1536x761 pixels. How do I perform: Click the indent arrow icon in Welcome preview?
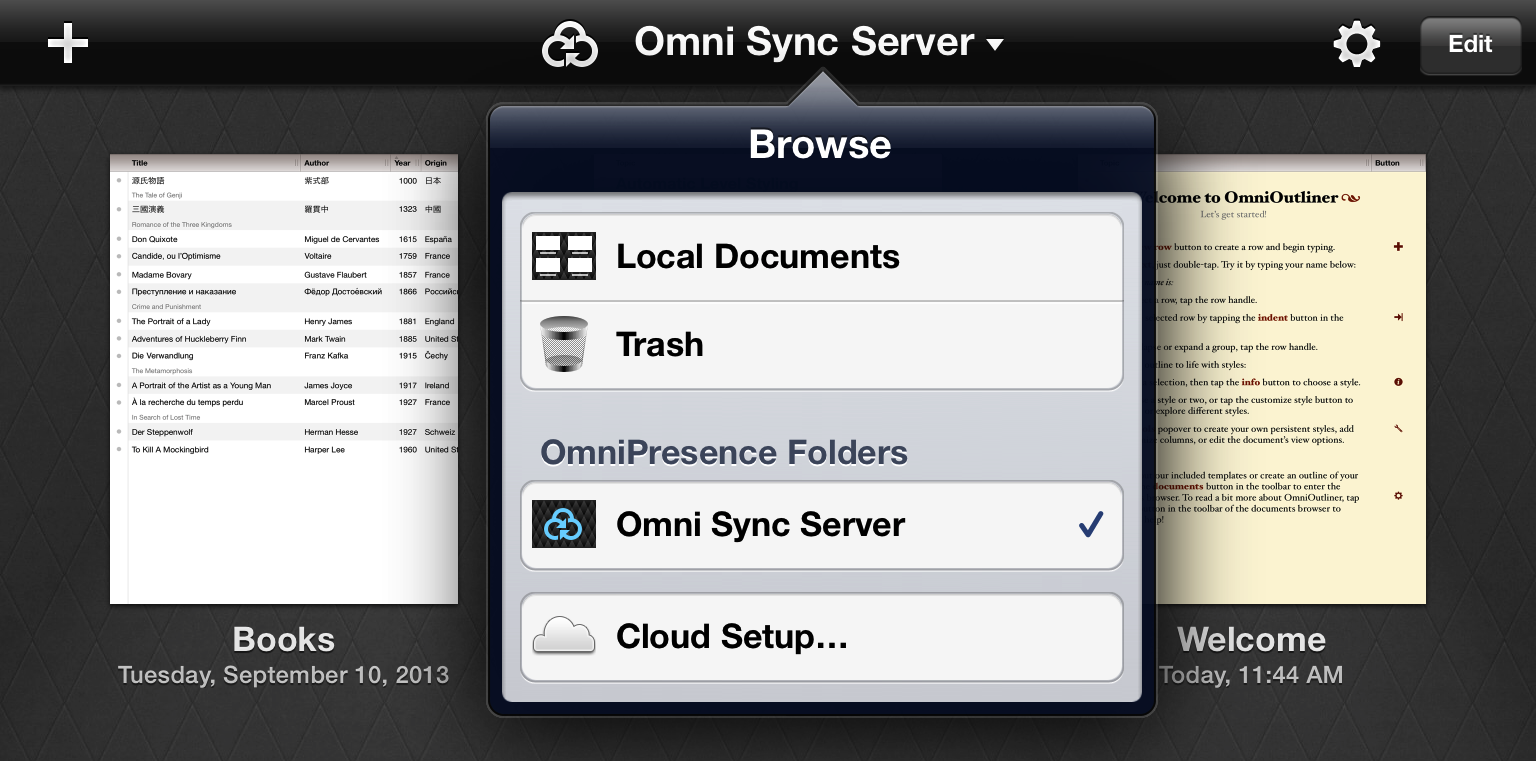[1398, 317]
